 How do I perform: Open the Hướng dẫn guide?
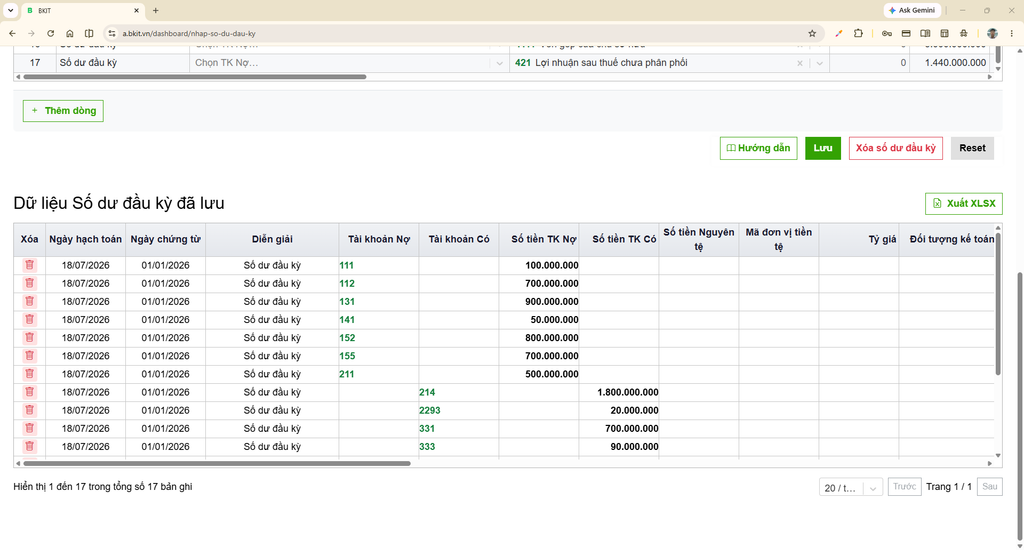(758, 148)
